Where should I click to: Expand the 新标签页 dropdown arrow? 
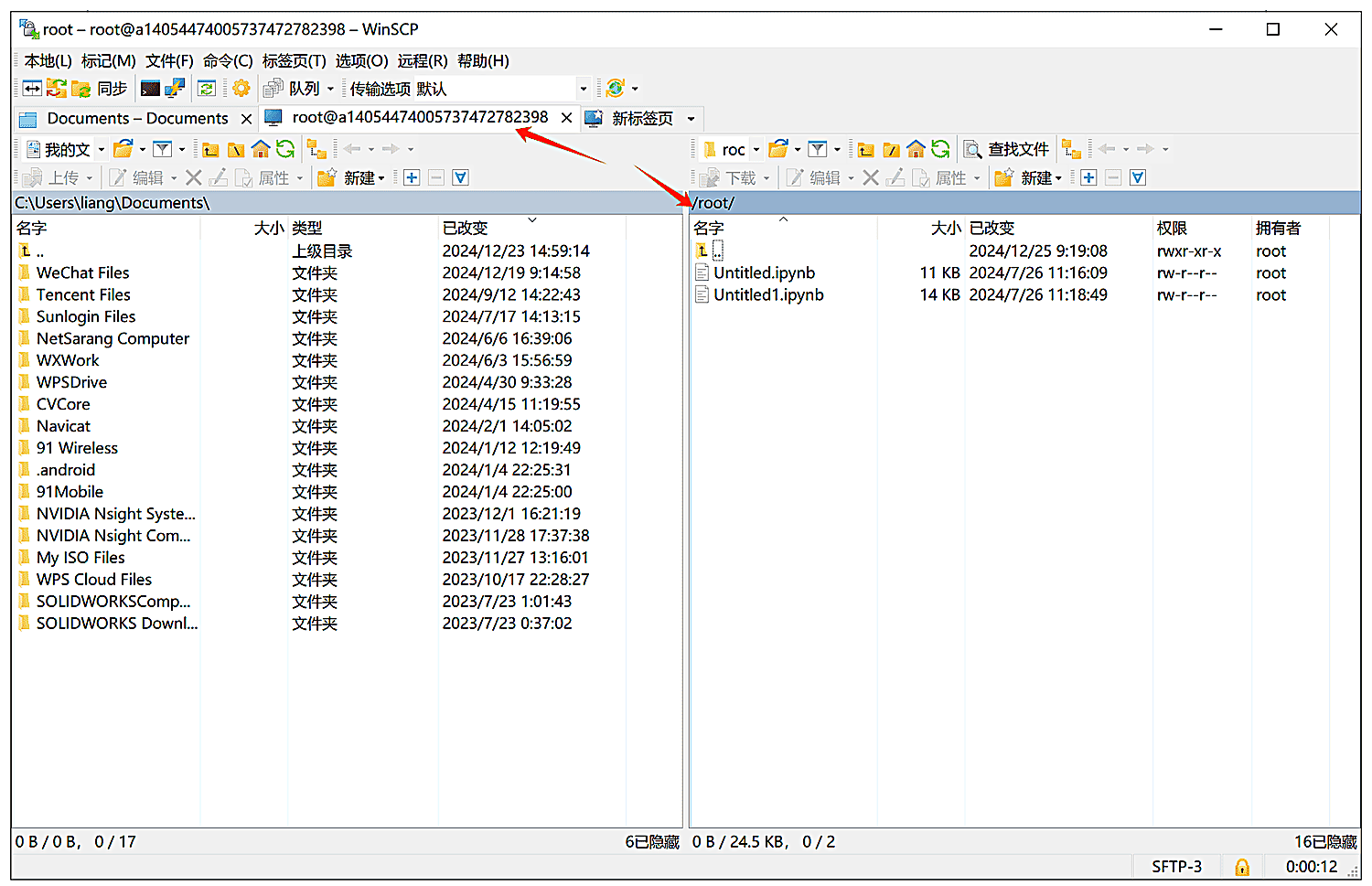click(691, 119)
